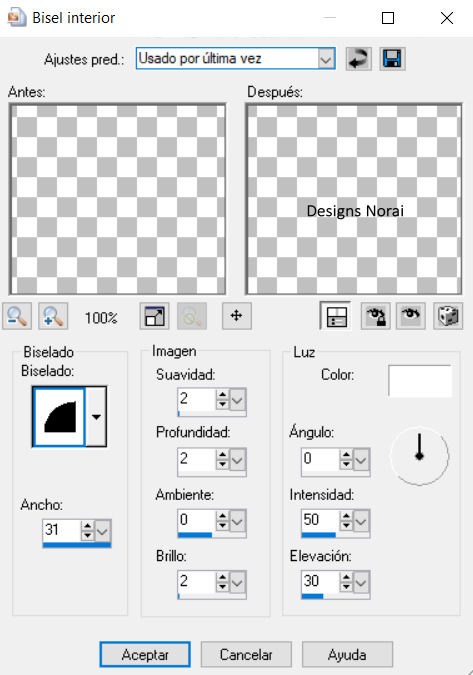
Task: Click the Aceptar button
Action: click(x=145, y=655)
